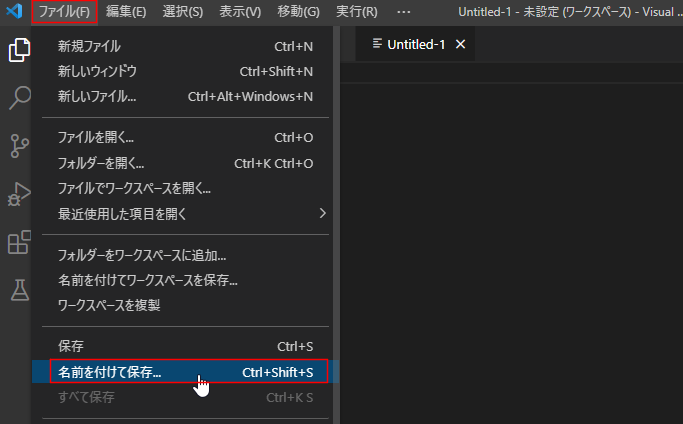The image size is (683, 424).
Task: Open the Extensions view icon
Action: [x=19, y=242]
